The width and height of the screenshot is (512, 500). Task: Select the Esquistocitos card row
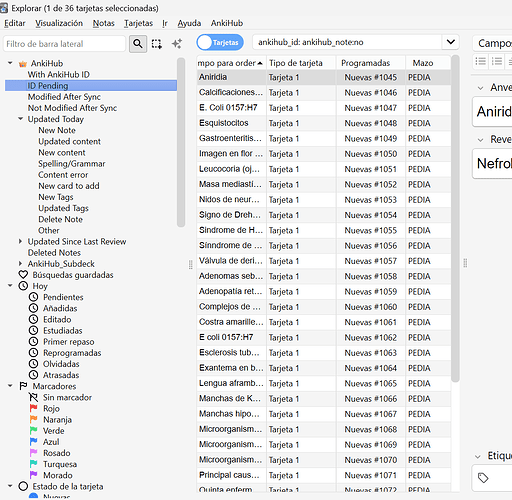(x=324, y=123)
